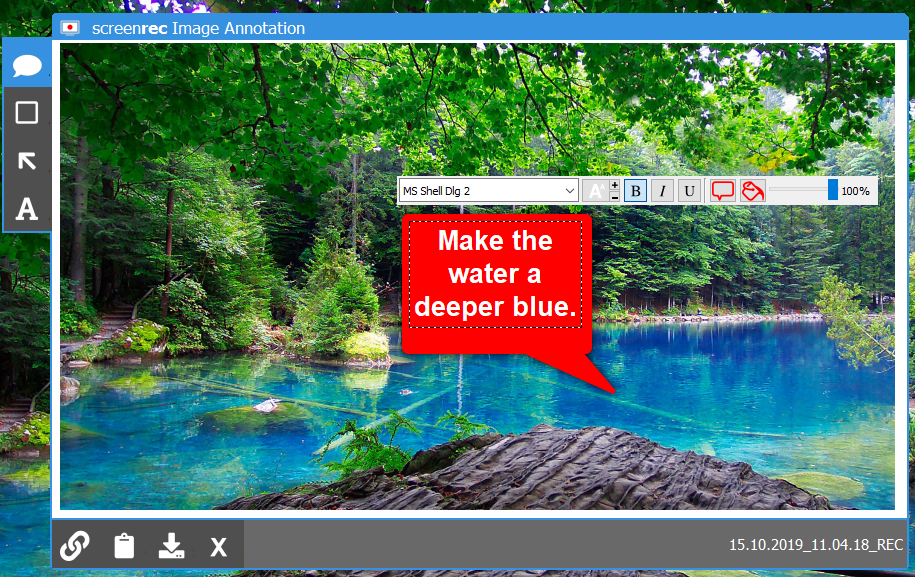
Task: Increase the font size with the plus stepper
Action: pyautogui.click(x=613, y=184)
